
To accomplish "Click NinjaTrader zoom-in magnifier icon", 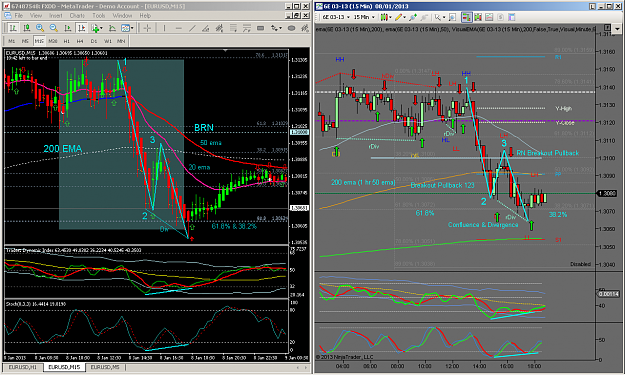I will point(413,17).
